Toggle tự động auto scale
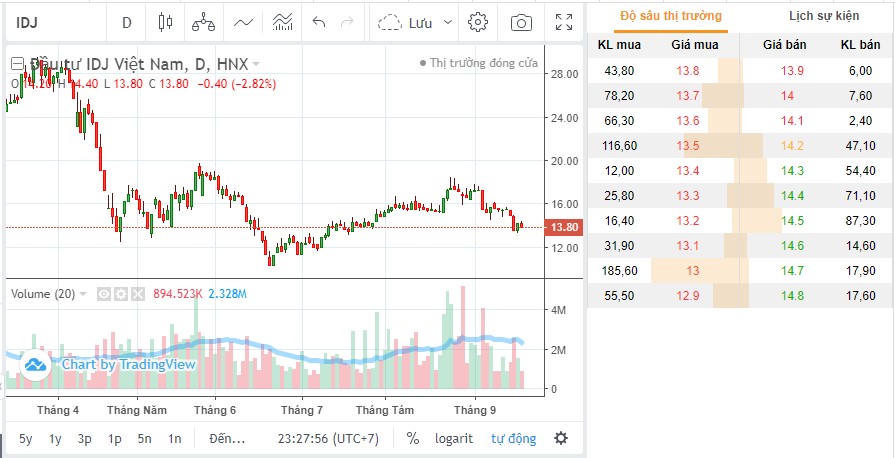This screenshot has width=895, height=458. [513, 438]
